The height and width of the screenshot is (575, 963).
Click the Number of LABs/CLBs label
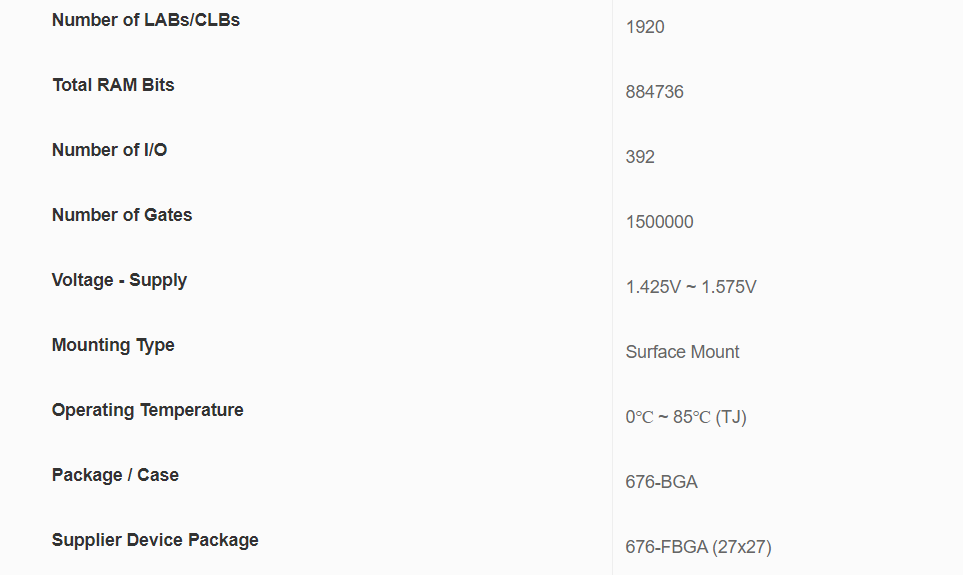pyautogui.click(x=146, y=20)
